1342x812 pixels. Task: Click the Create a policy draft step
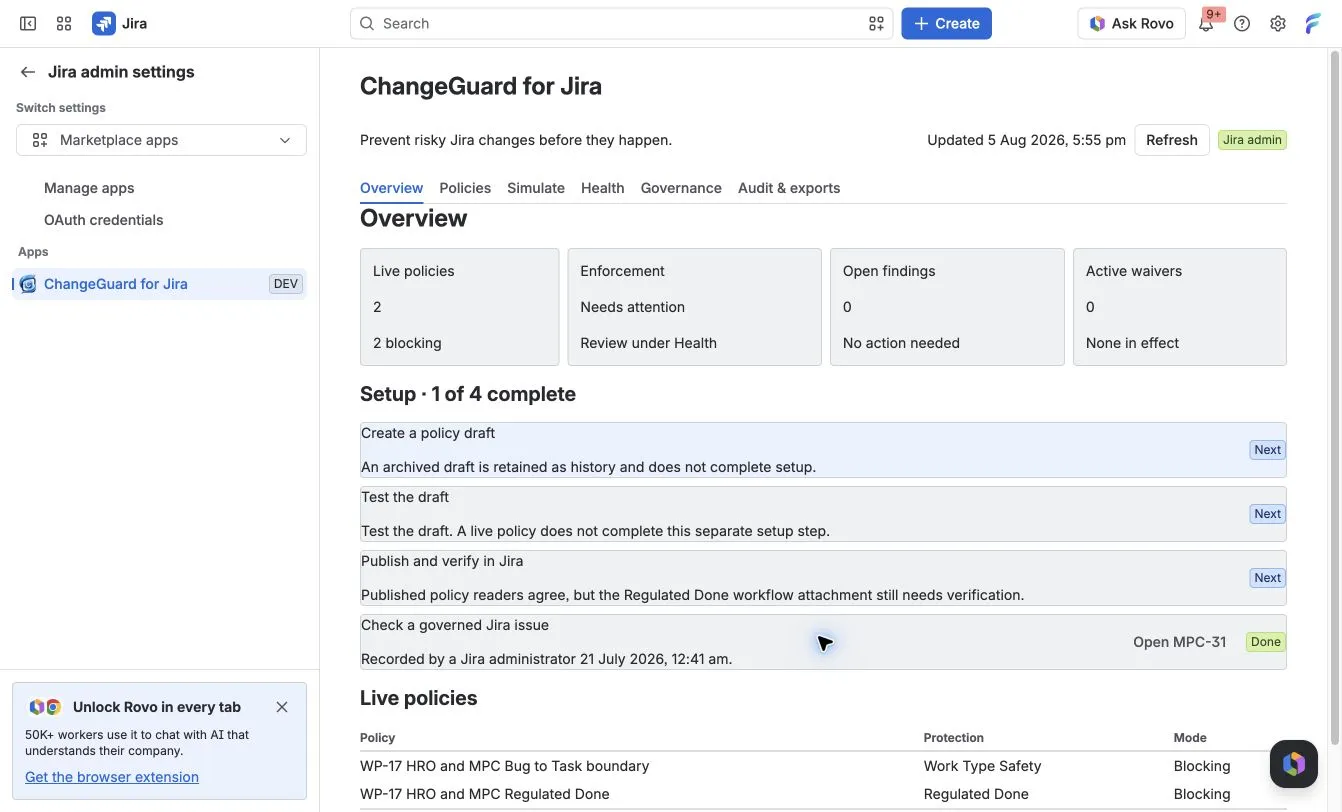823,450
